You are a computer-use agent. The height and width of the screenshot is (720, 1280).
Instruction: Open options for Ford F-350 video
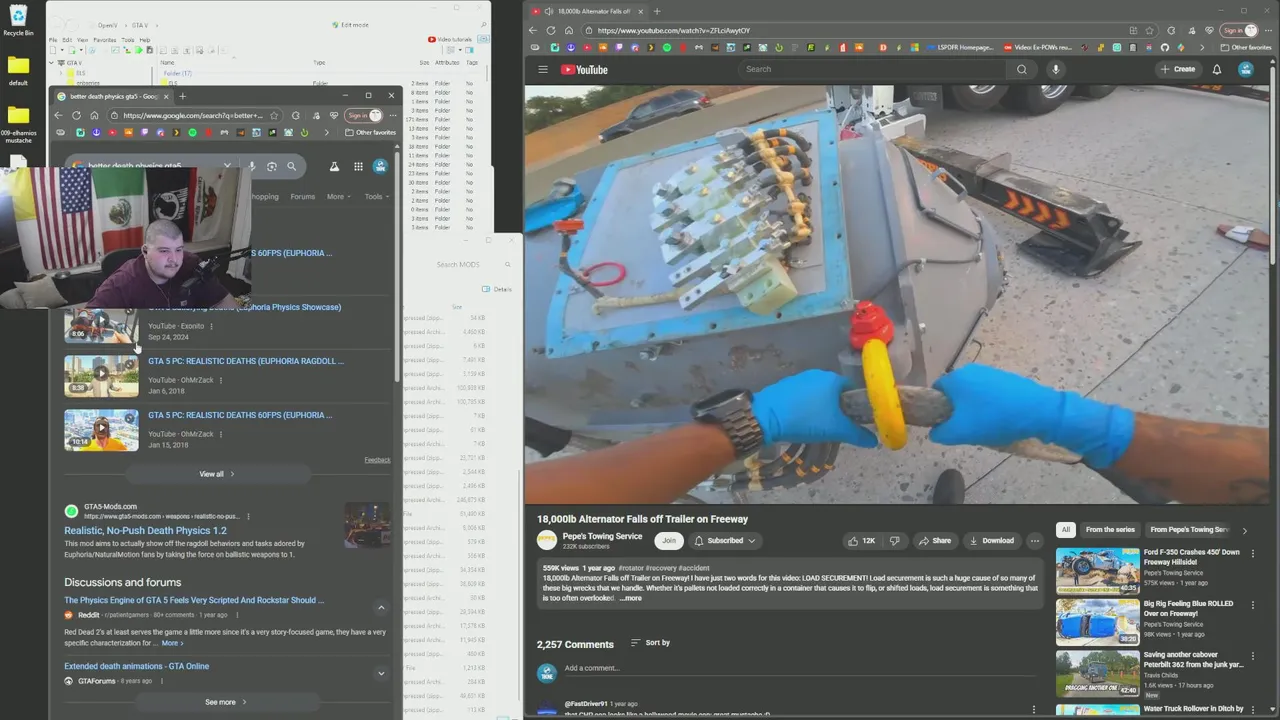(1252, 553)
